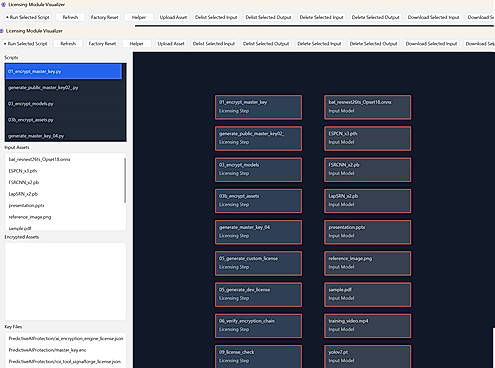
Task: Click Download Selected Input in background window
Action: 433,17
